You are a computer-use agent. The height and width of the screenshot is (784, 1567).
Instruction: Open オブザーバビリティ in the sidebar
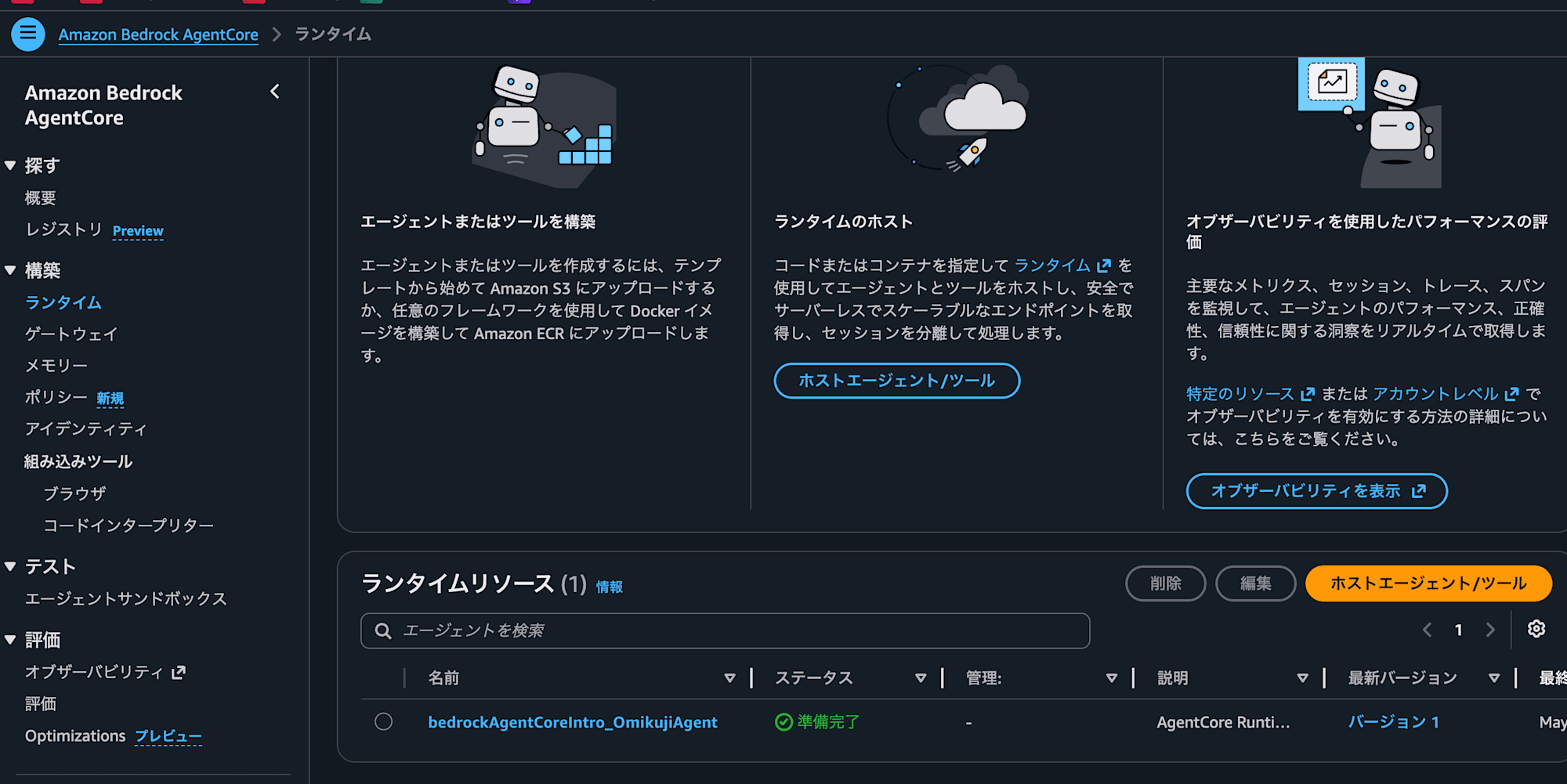94,672
